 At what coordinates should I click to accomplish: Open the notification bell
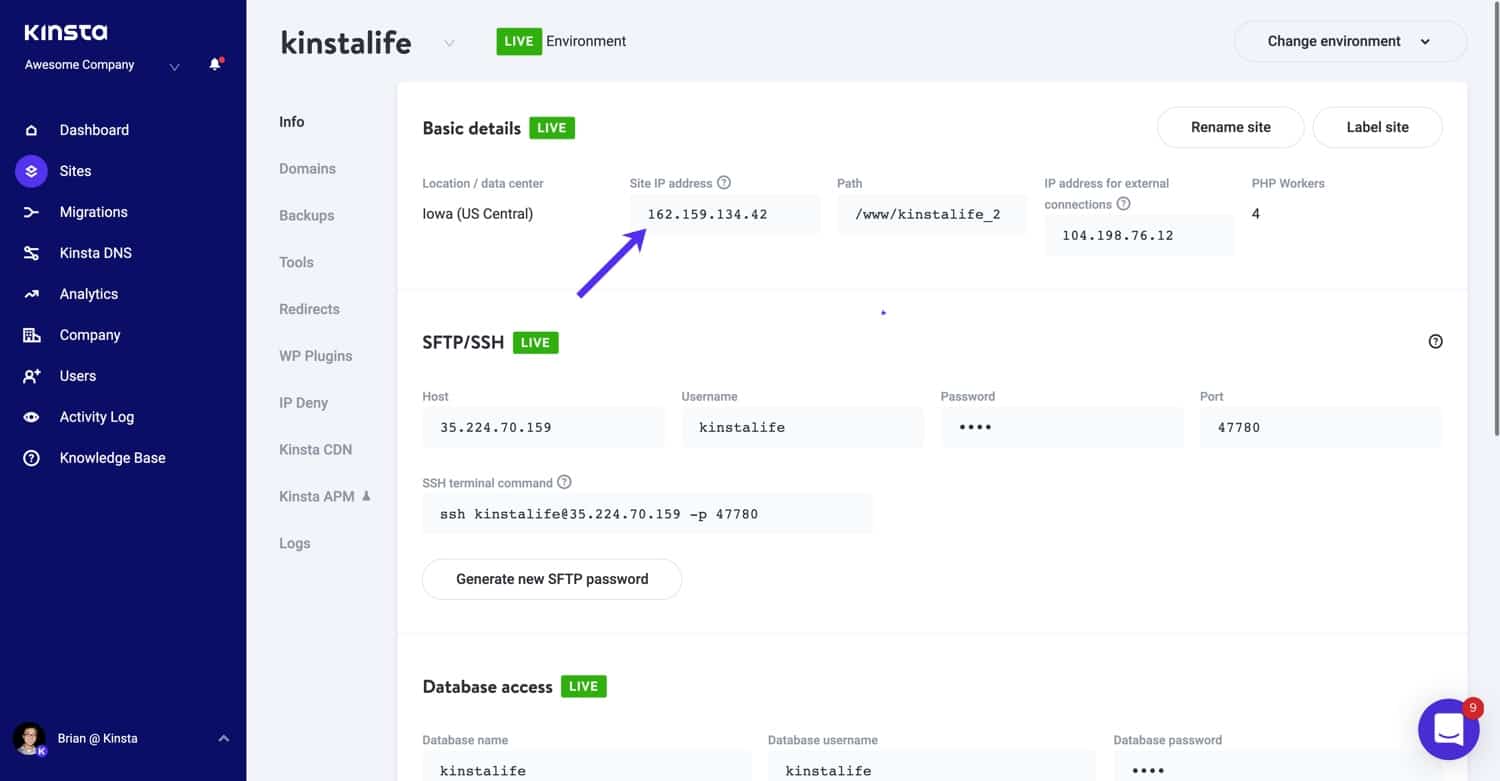(212, 63)
